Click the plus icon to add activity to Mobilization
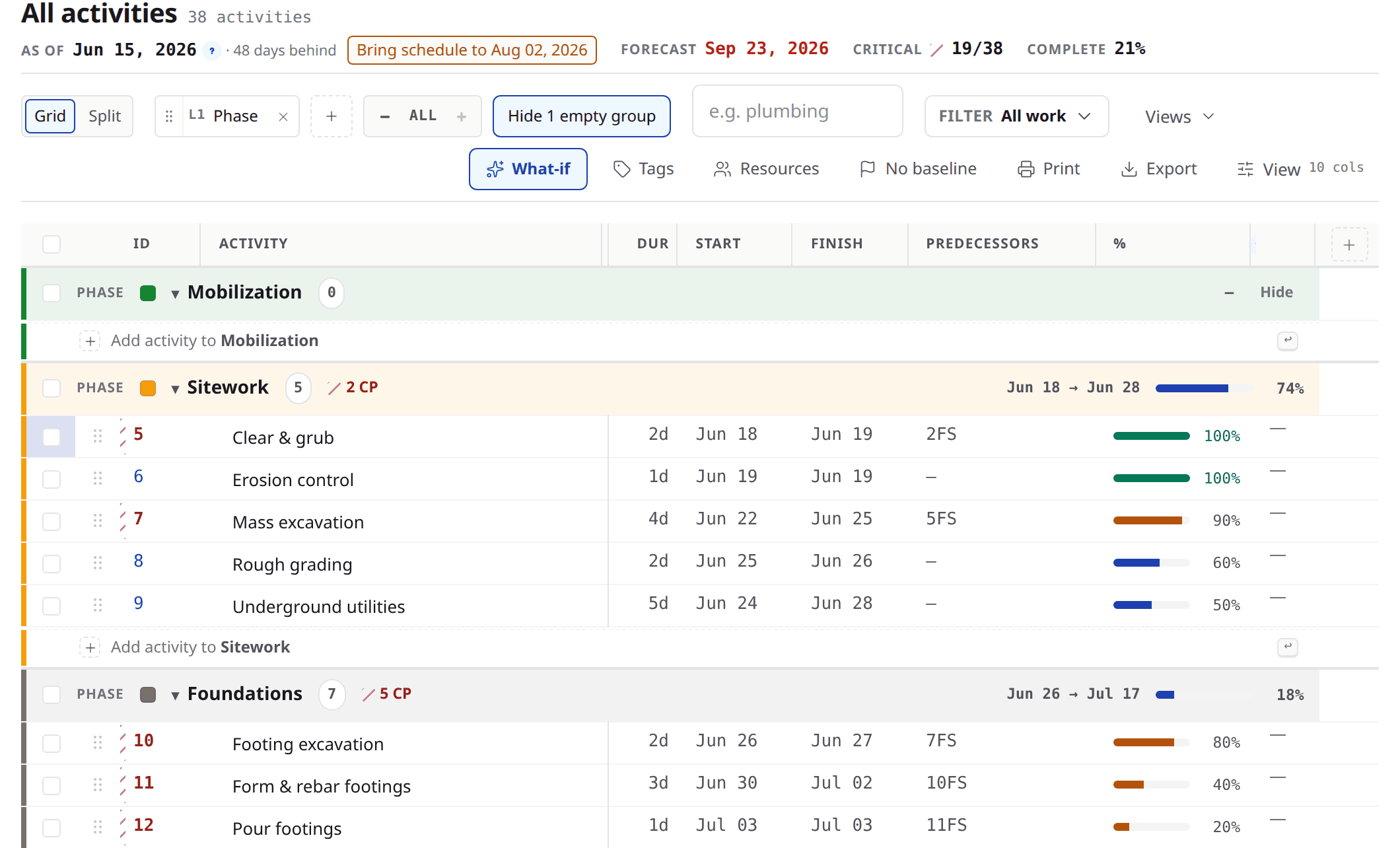The height and width of the screenshot is (848, 1400). 90,341
